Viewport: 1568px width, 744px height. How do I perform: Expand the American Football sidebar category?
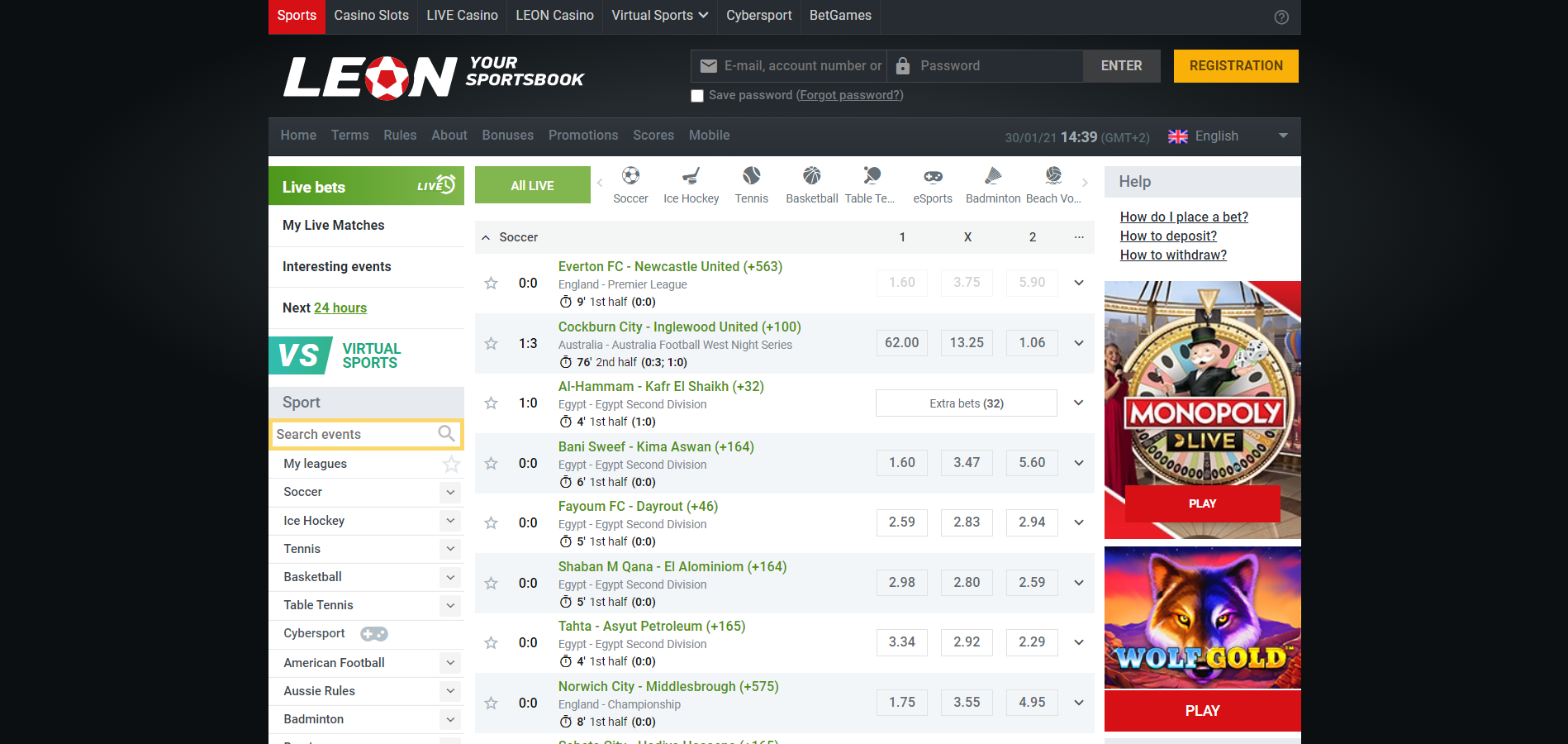[450, 663]
